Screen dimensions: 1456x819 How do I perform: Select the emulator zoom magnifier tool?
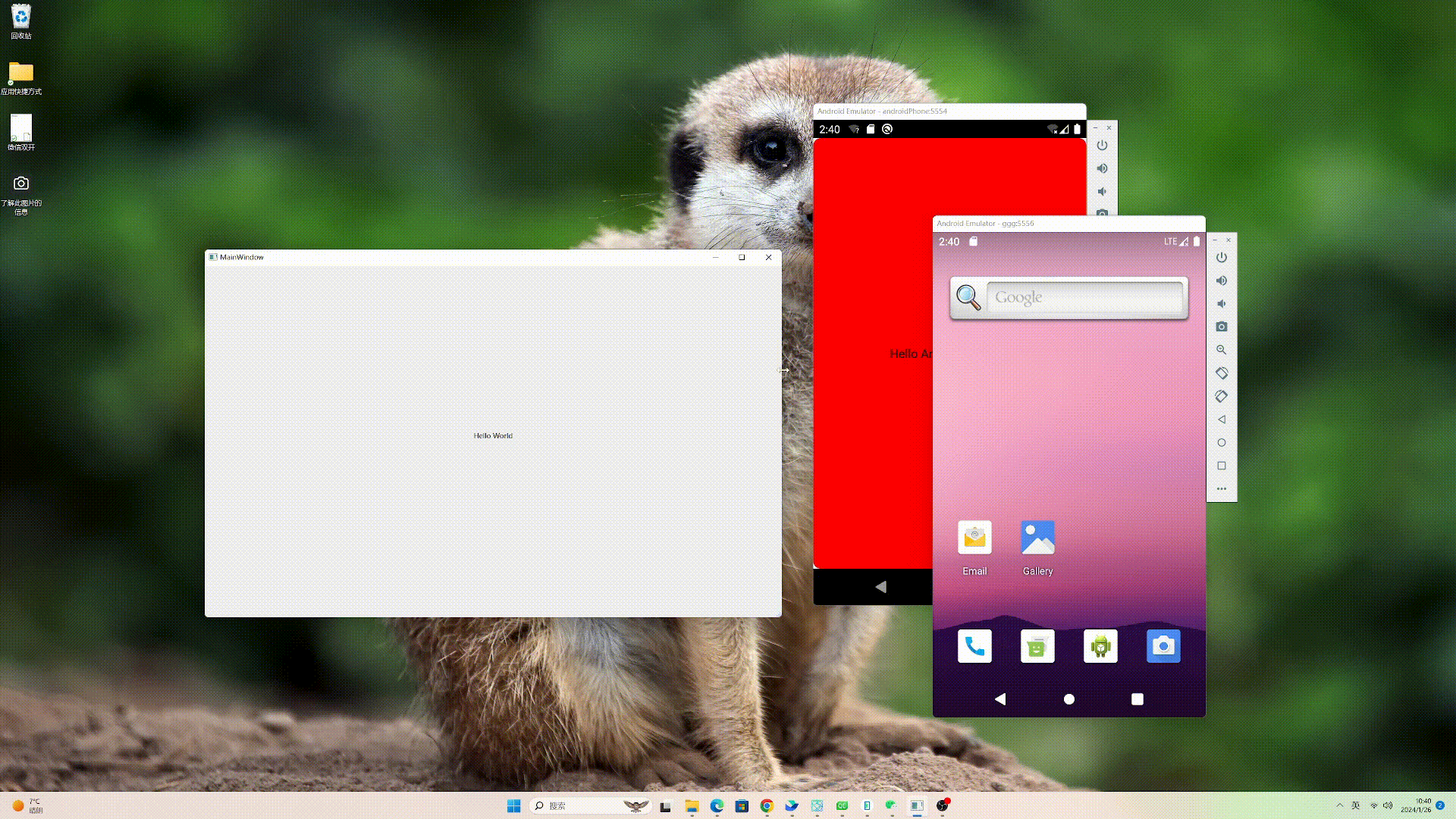[1221, 350]
